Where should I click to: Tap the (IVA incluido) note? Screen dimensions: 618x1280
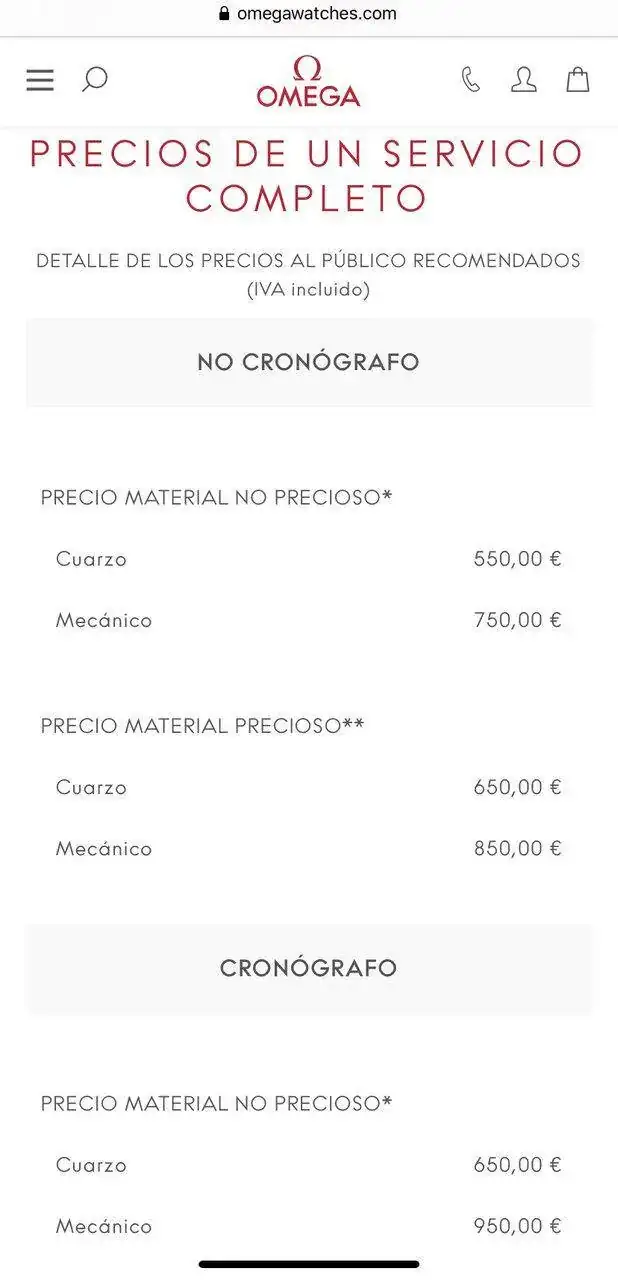308,290
